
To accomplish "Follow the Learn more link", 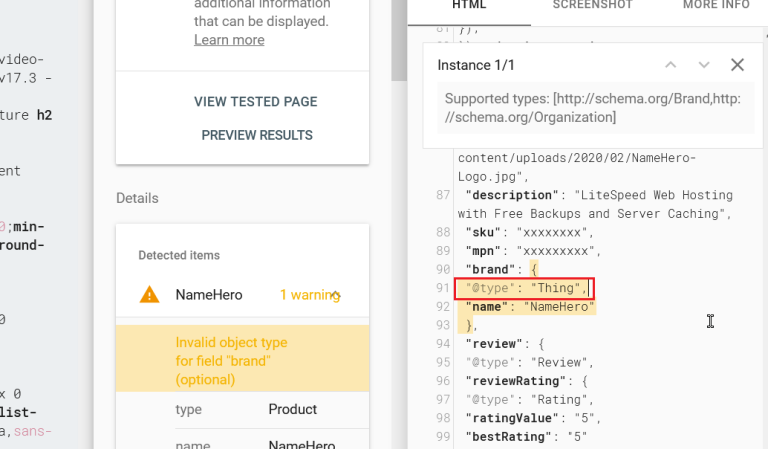I will click(x=229, y=40).
